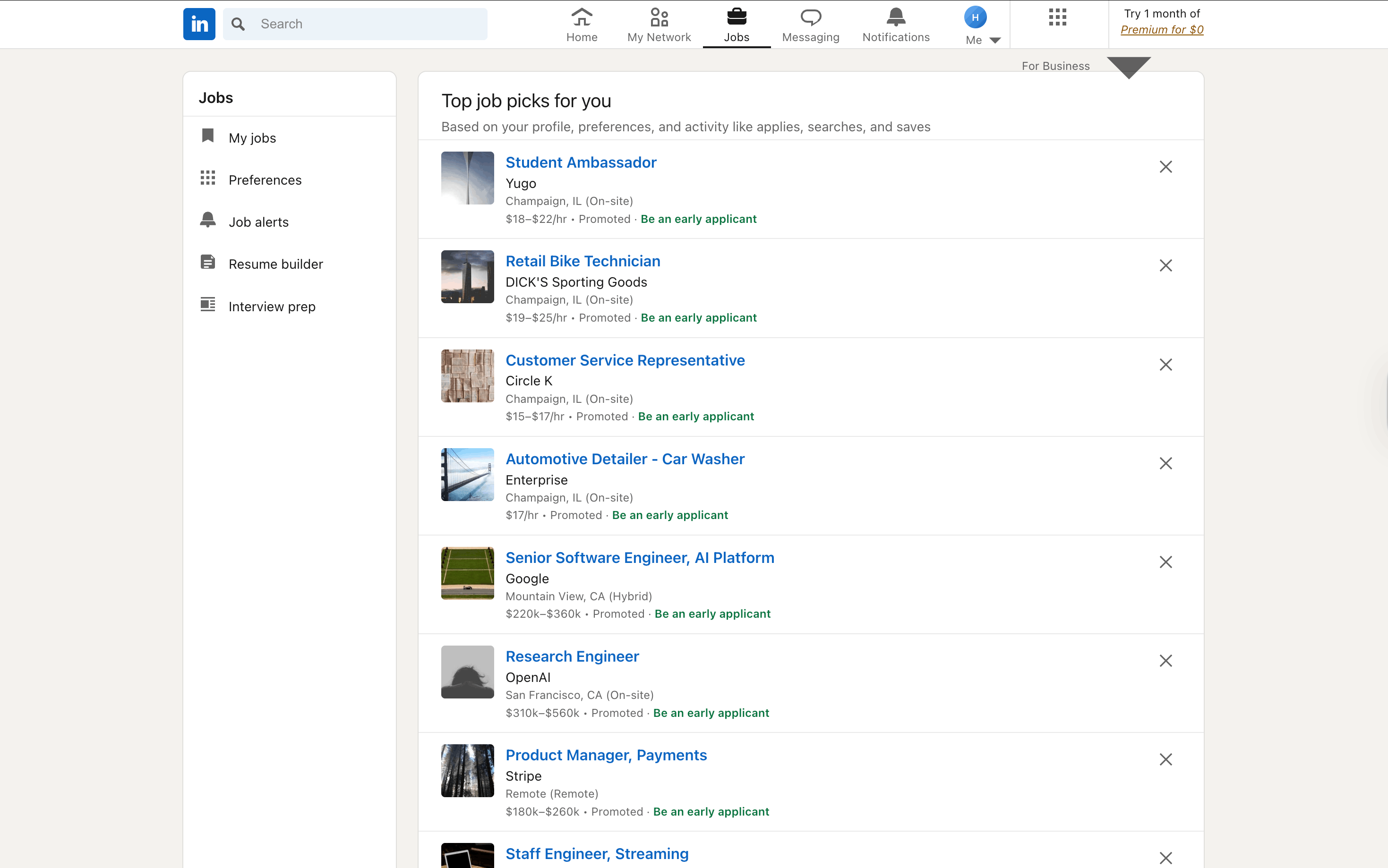Click "Mountain View, CA (Hybrid)" text
This screenshot has width=1388, height=868.
coord(578,596)
